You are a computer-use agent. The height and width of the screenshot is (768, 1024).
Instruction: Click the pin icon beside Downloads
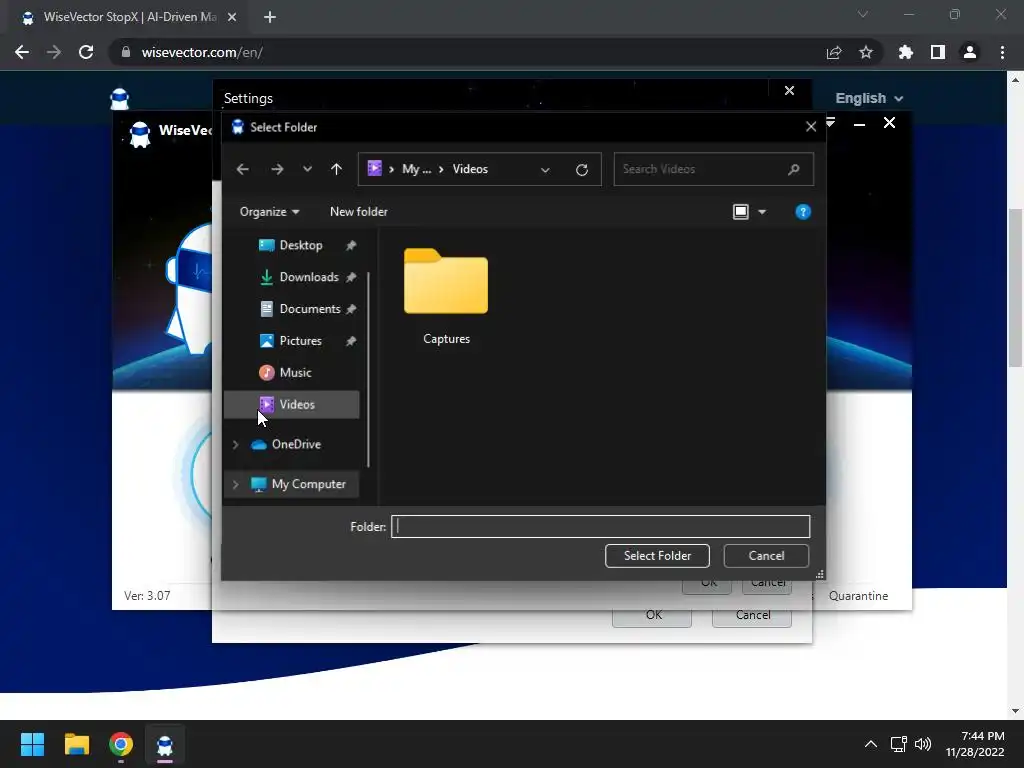coord(351,278)
